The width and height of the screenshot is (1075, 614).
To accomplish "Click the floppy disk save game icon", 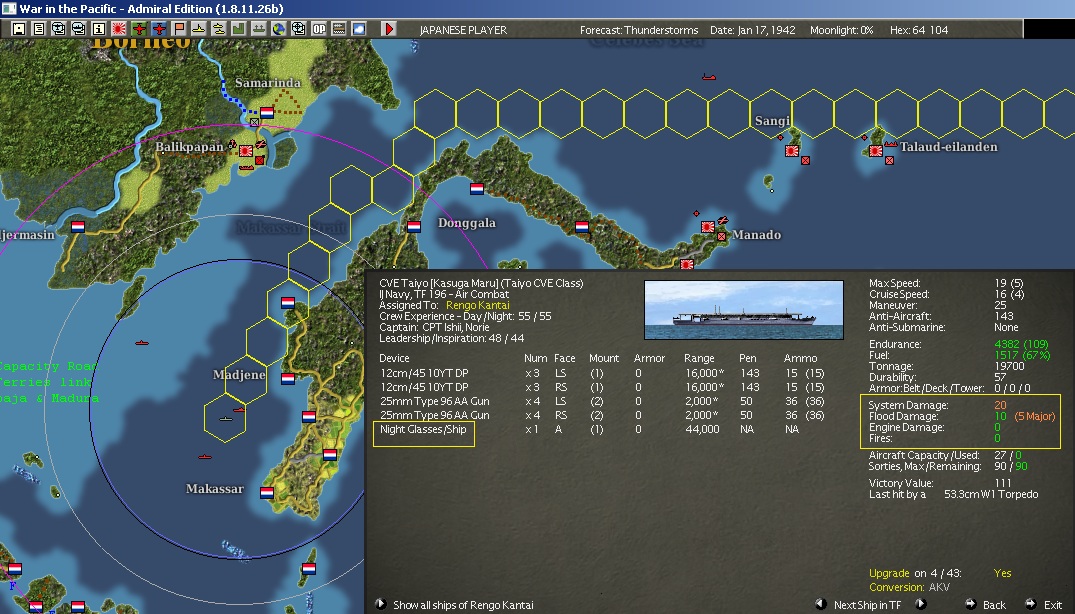I will [x=19, y=29].
